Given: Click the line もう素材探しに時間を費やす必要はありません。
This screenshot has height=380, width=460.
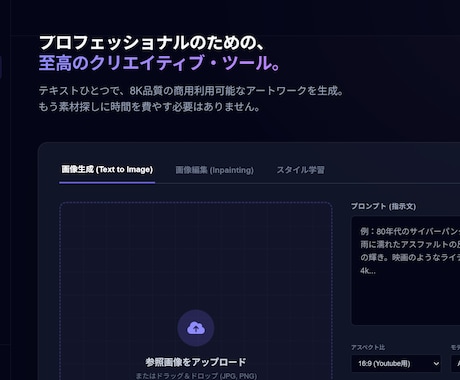Looking at the screenshot, I should click(149, 107).
